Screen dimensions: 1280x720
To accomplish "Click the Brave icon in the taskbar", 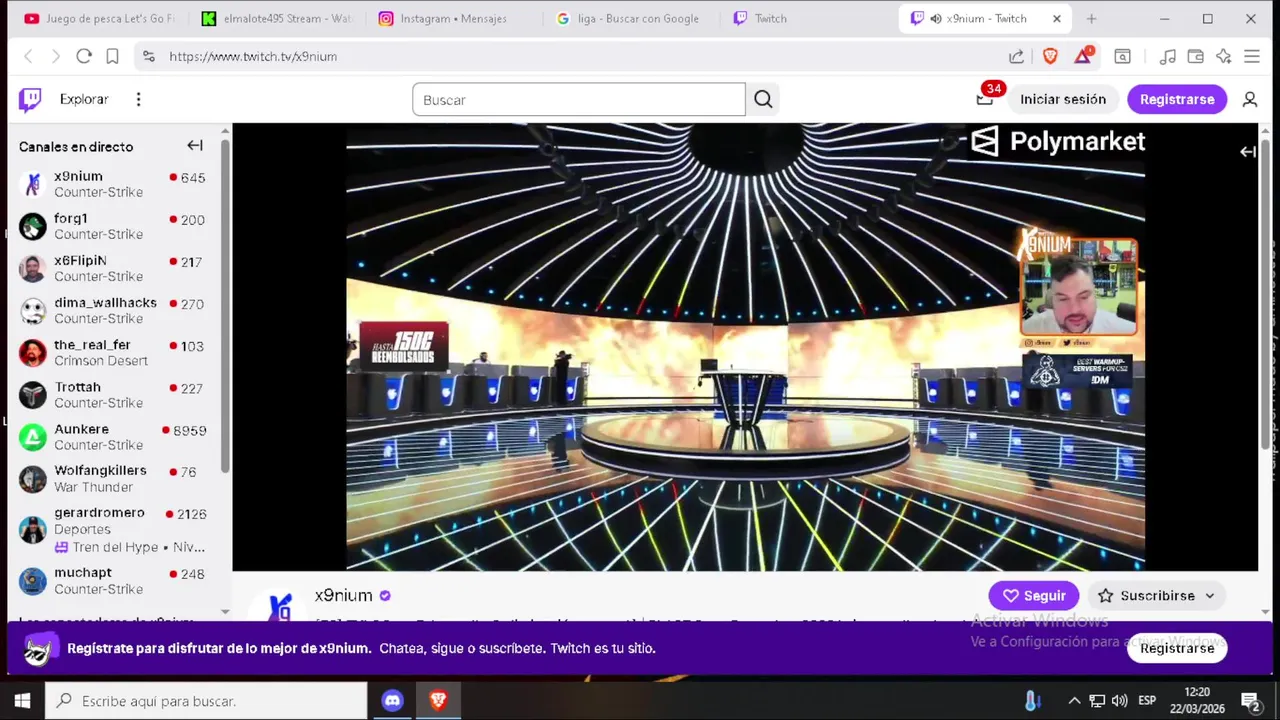I will coord(438,700).
